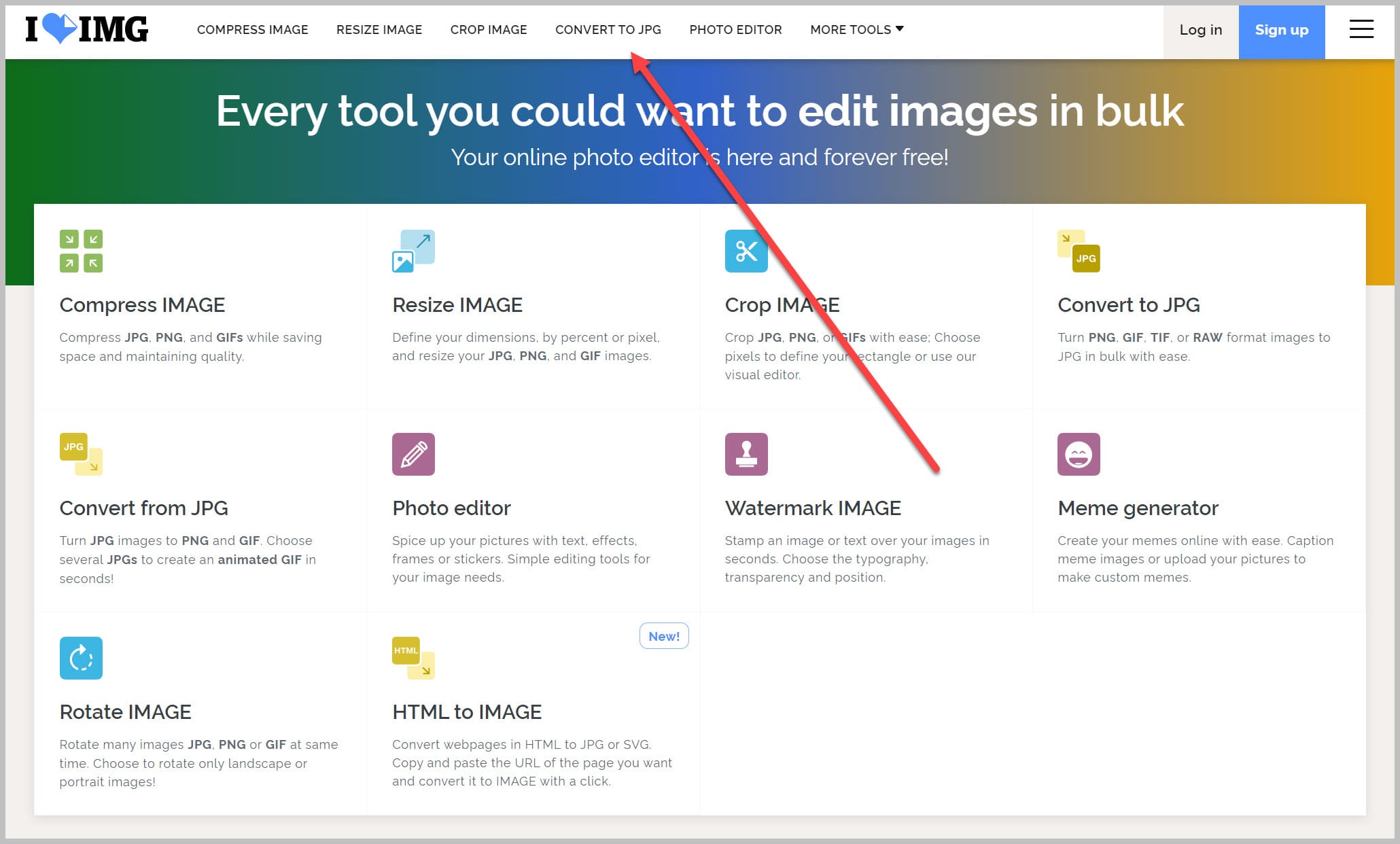Click the Rotate IMAGE circular arrow icon
Image resolution: width=1400 pixels, height=844 pixels.
click(x=80, y=658)
